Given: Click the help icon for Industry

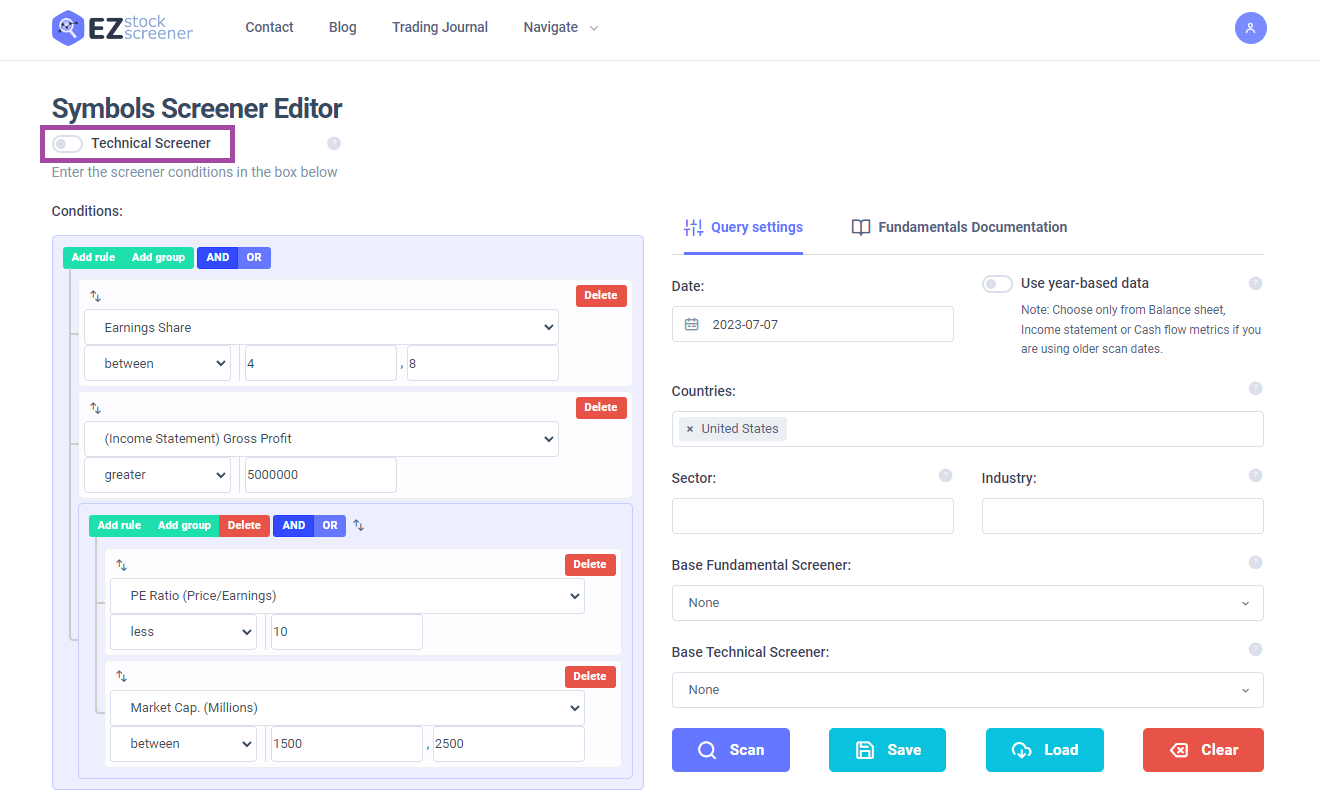Looking at the screenshot, I should click(1256, 475).
